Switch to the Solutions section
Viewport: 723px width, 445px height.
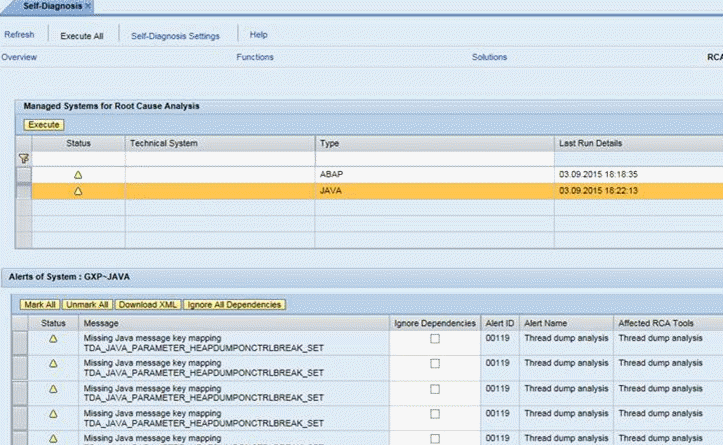489,57
